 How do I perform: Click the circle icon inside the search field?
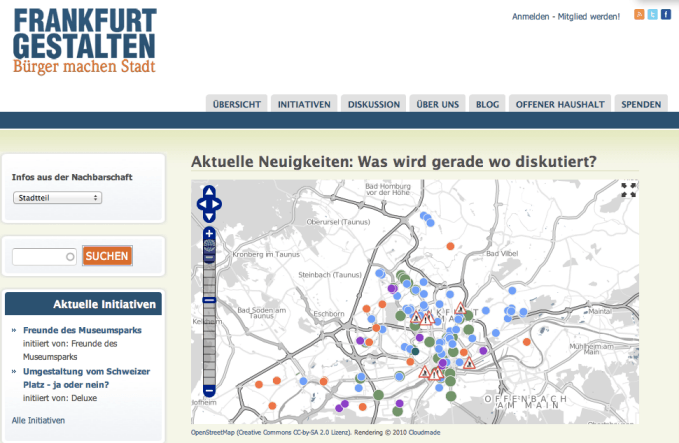tap(70, 257)
